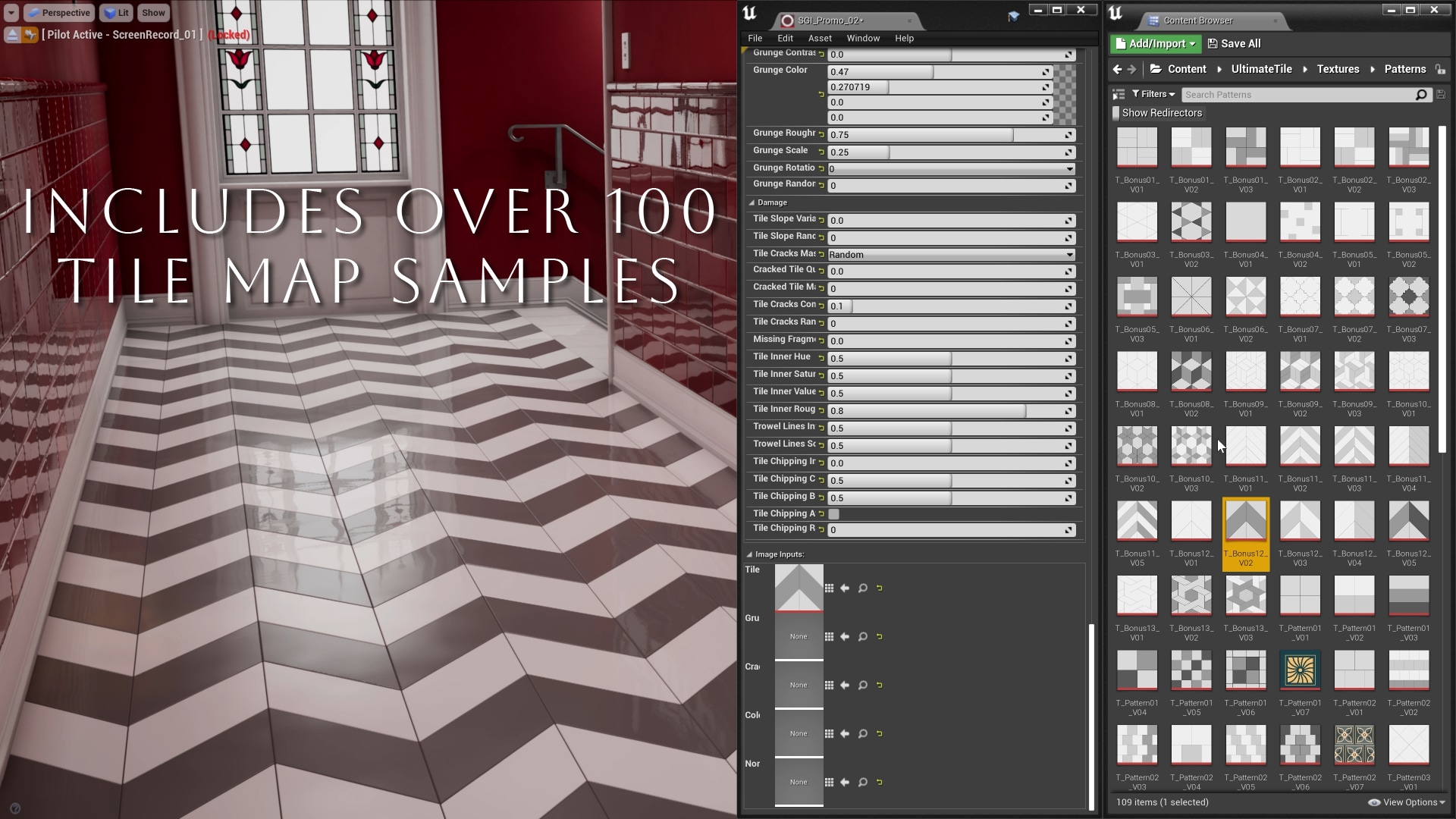Open the Add/Import dropdown

pyautogui.click(x=1154, y=43)
